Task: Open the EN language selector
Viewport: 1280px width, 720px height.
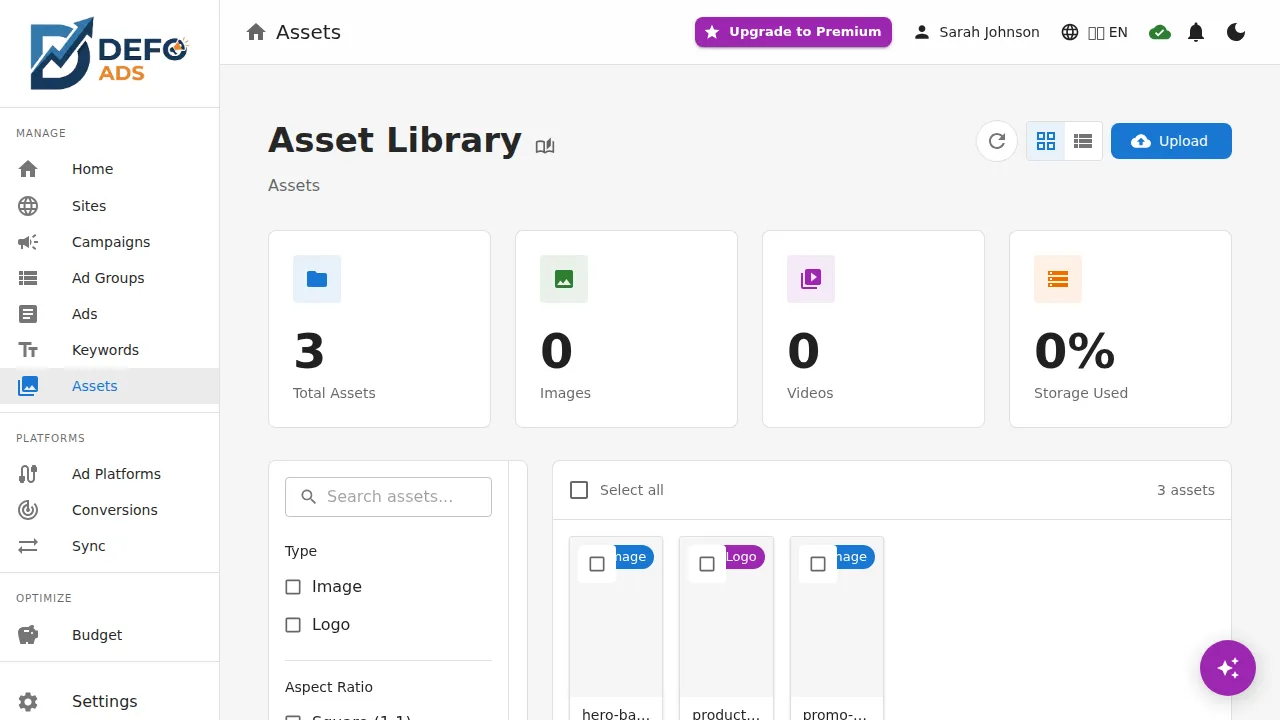Action: [x=1094, y=32]
